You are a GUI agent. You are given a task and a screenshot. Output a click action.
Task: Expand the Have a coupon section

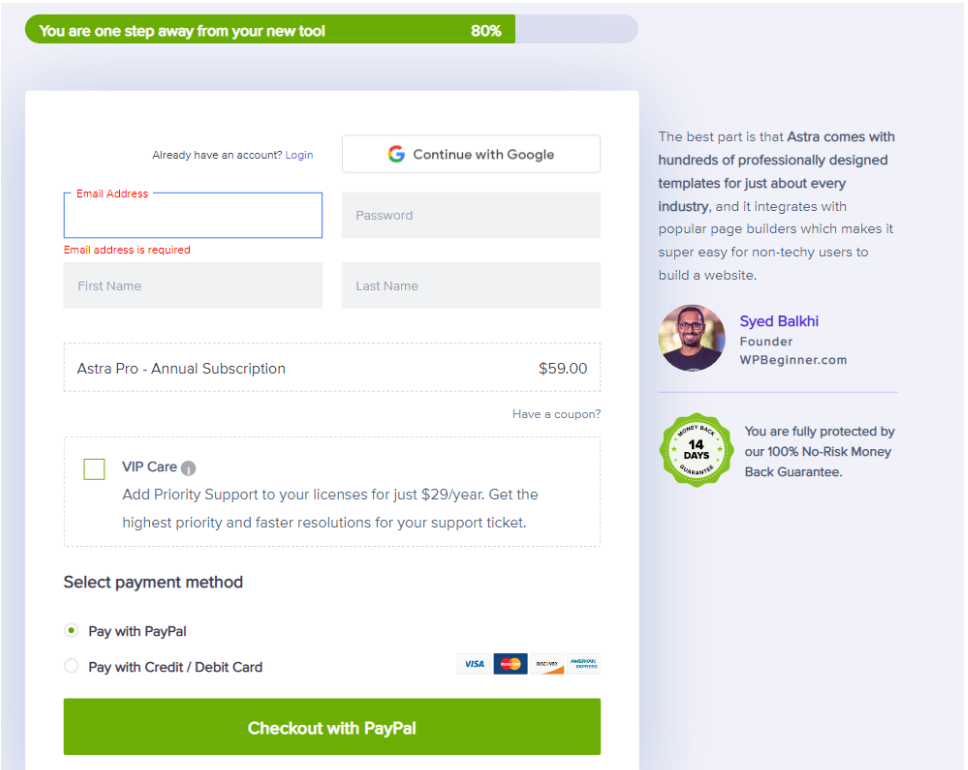tap(557, 413)
